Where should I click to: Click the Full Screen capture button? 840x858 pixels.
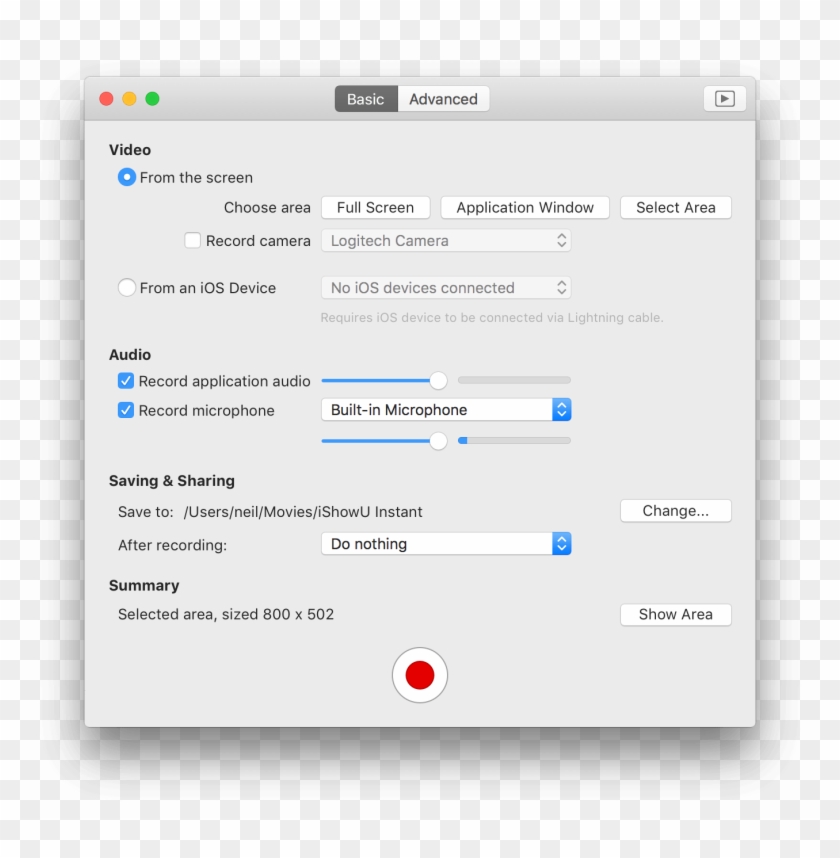coord(375,207)
